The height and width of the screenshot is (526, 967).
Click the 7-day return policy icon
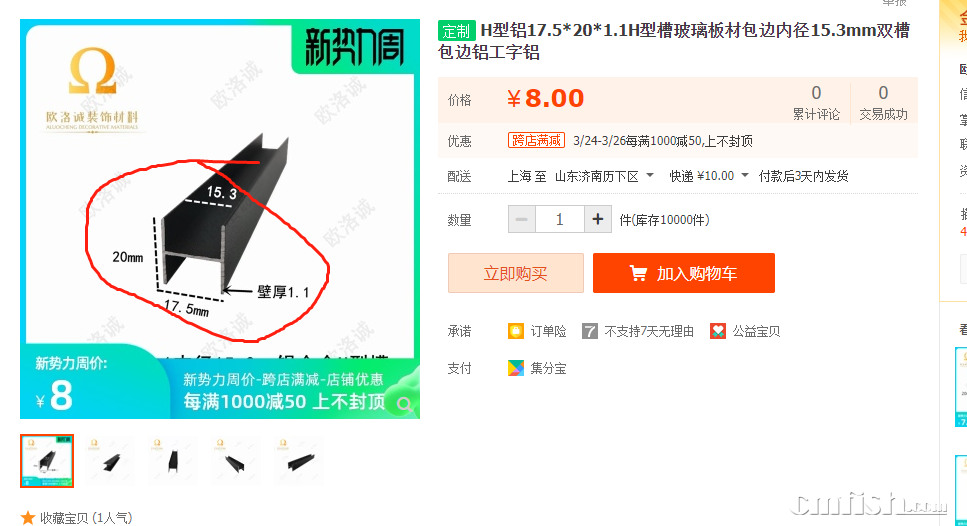pyautogui.click(x=590, y=331)
